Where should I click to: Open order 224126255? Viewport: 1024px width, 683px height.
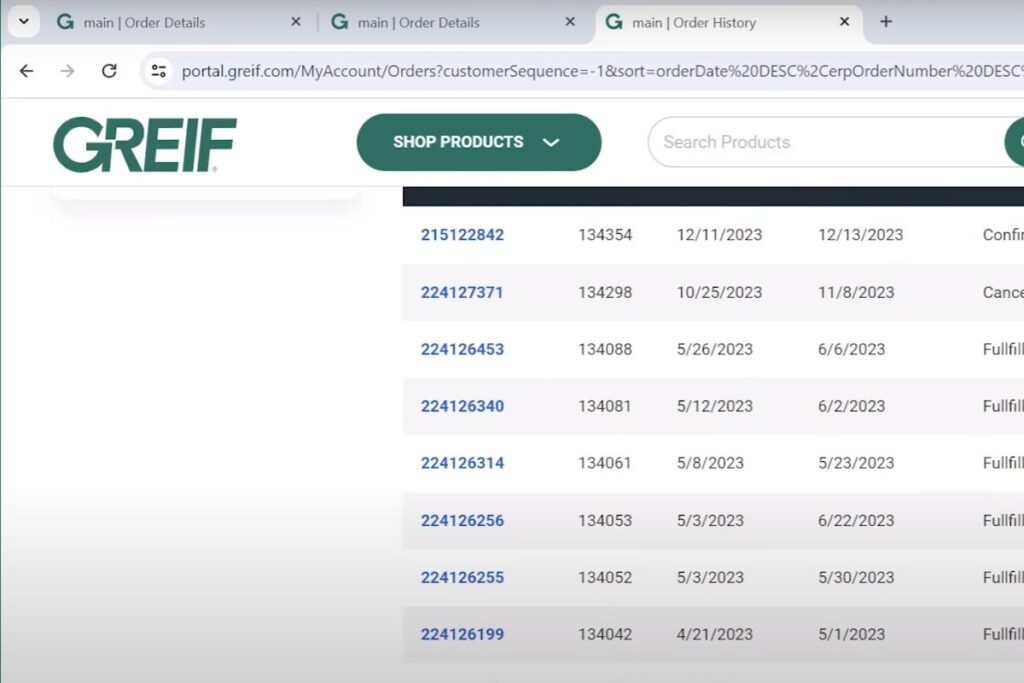(462, 577)
